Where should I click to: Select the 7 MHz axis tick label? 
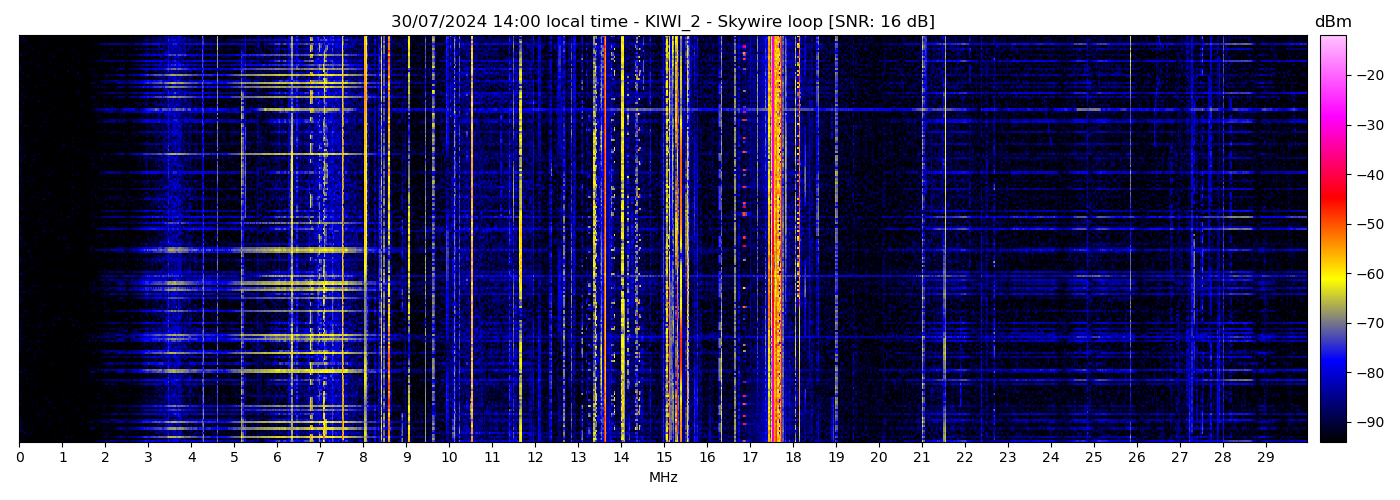(x=320, y=458)
